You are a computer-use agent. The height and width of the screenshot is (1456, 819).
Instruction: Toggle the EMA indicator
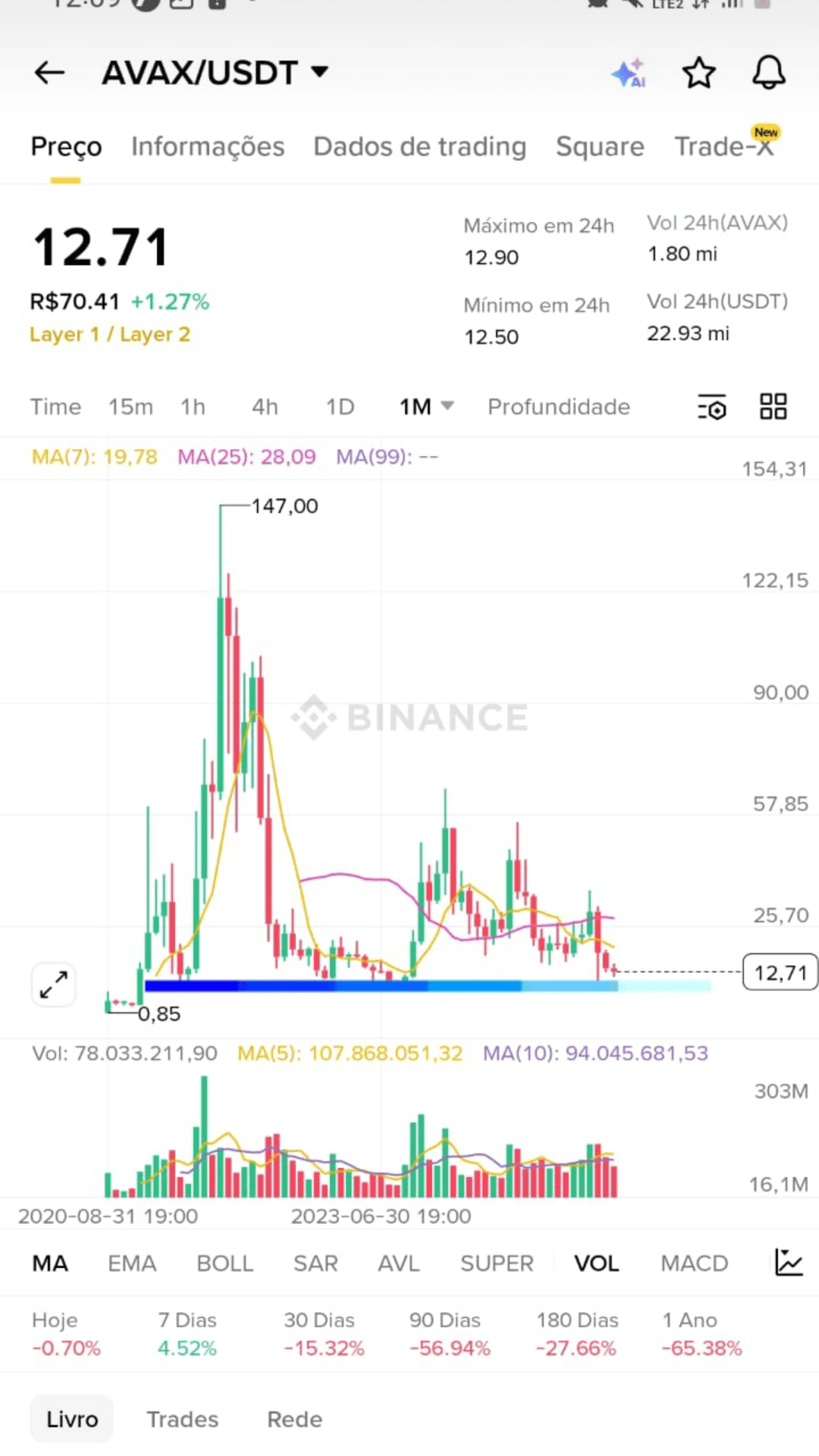click(132, 1263)
